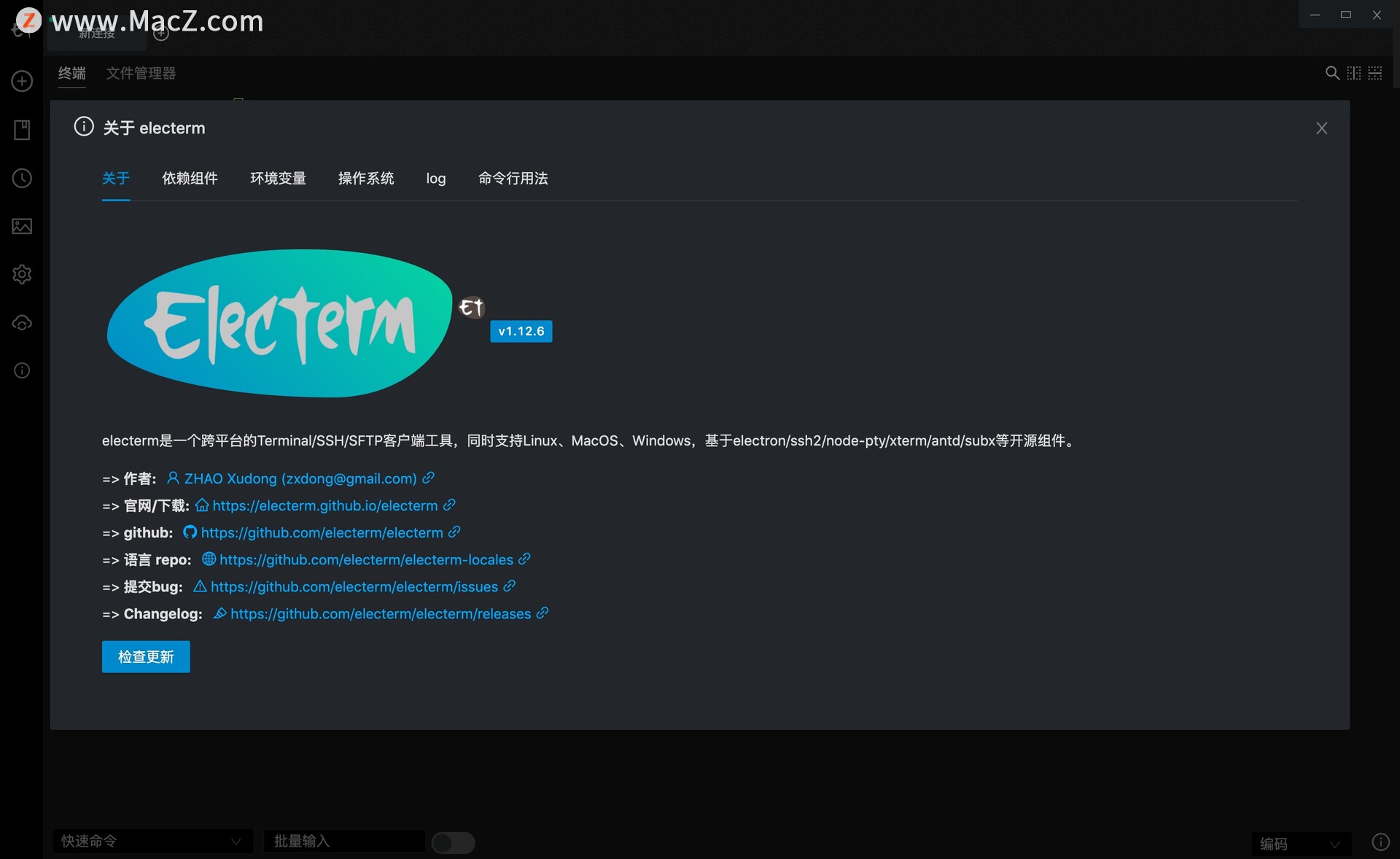Click the Electerm logo image
The width and height of the screenshot is (1400, 859).
[280, 323]
